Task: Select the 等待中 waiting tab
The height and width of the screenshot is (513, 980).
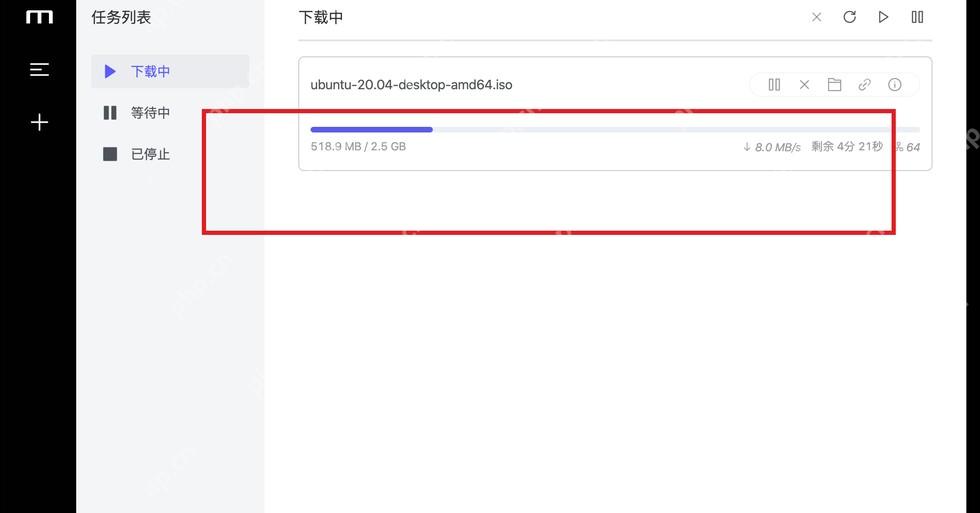Action: pos(170,112)
